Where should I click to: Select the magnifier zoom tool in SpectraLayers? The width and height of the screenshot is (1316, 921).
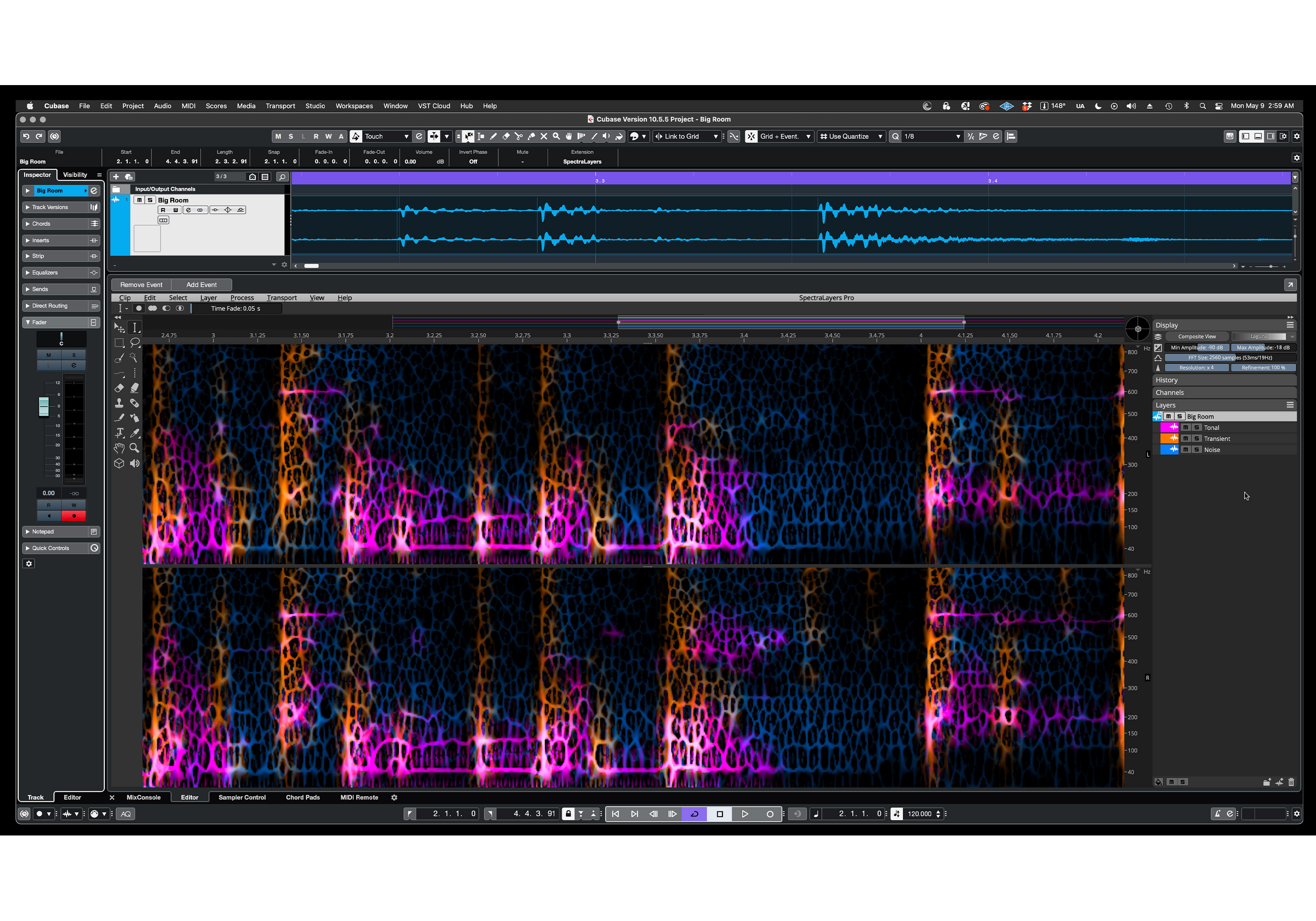[x=134, y=448]
